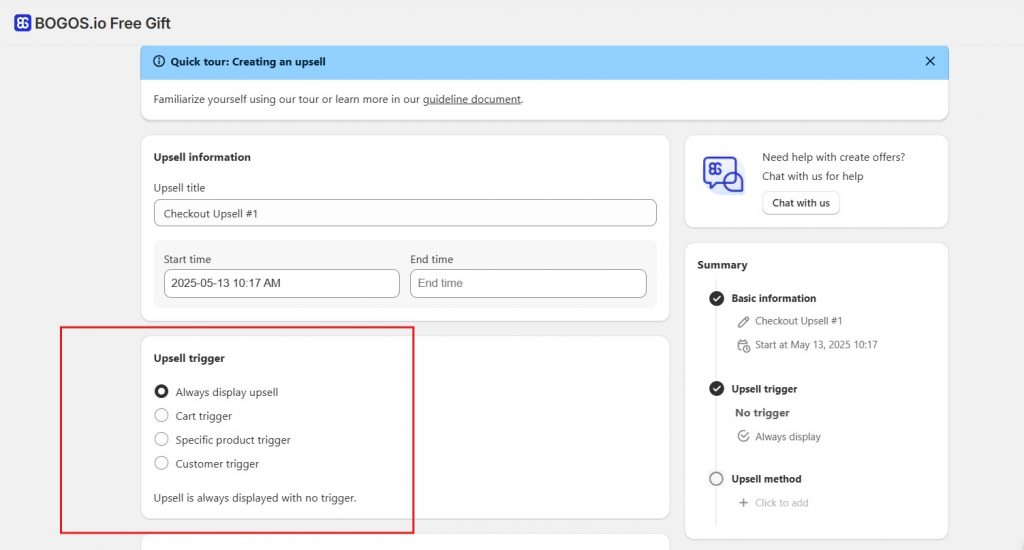The width and height of the screenshot is (1024, 550).
Task: Click the BOGOS.io logo icon
Action: click(22, 23)
